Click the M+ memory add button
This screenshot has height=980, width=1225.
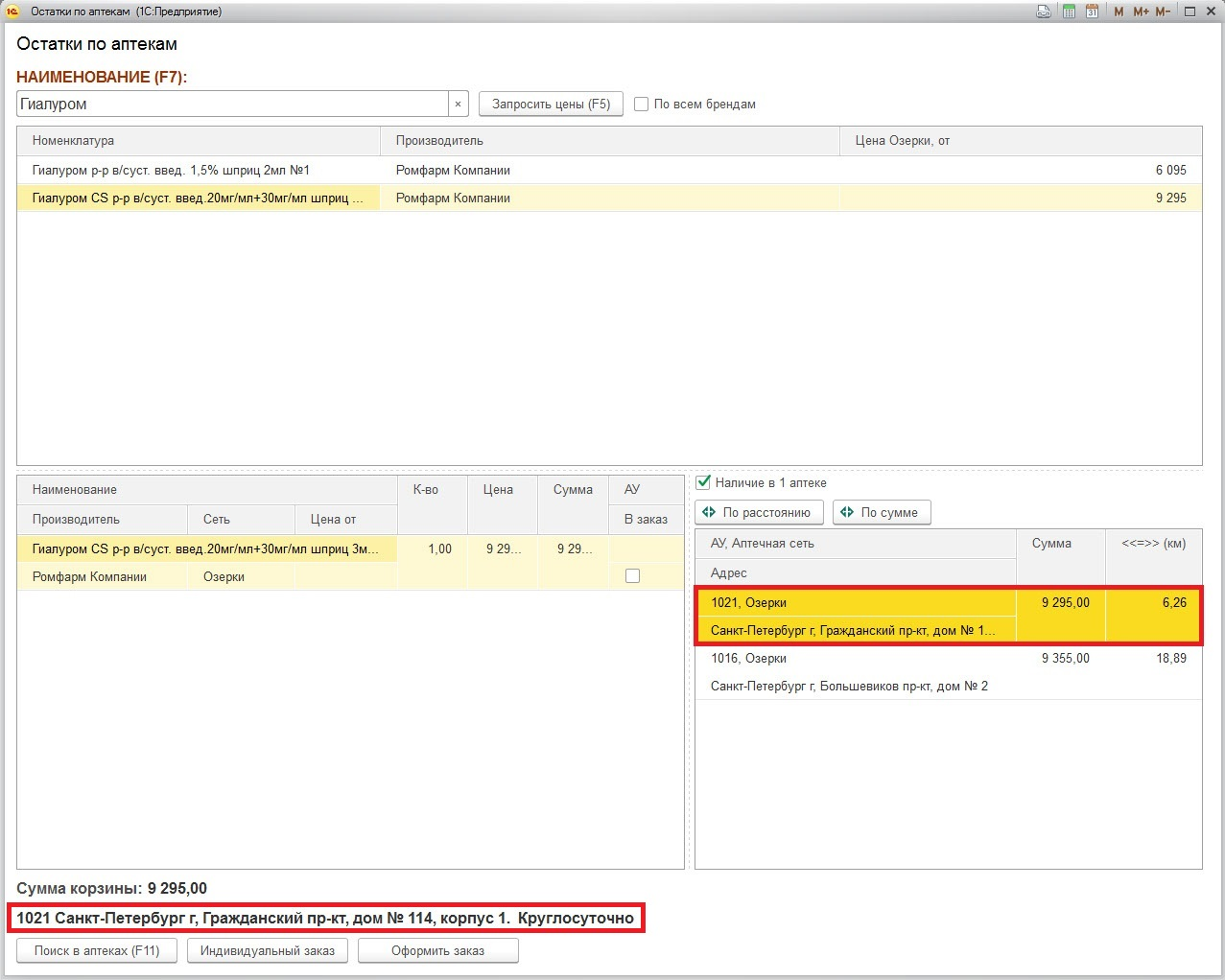pos(1141,12)
